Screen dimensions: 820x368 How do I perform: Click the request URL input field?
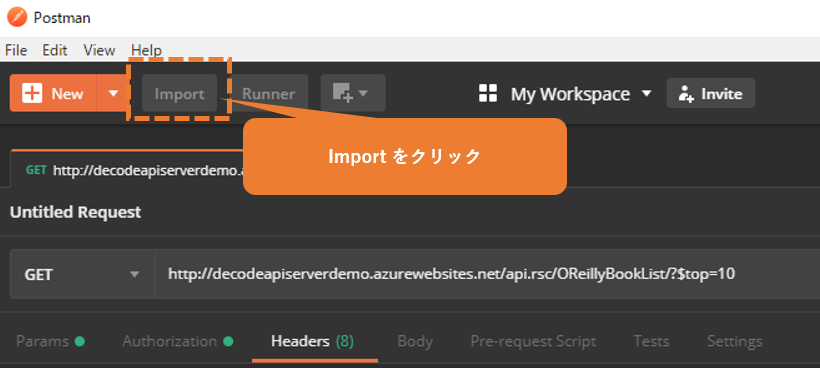pyautogui.click(x=487, y=274)
